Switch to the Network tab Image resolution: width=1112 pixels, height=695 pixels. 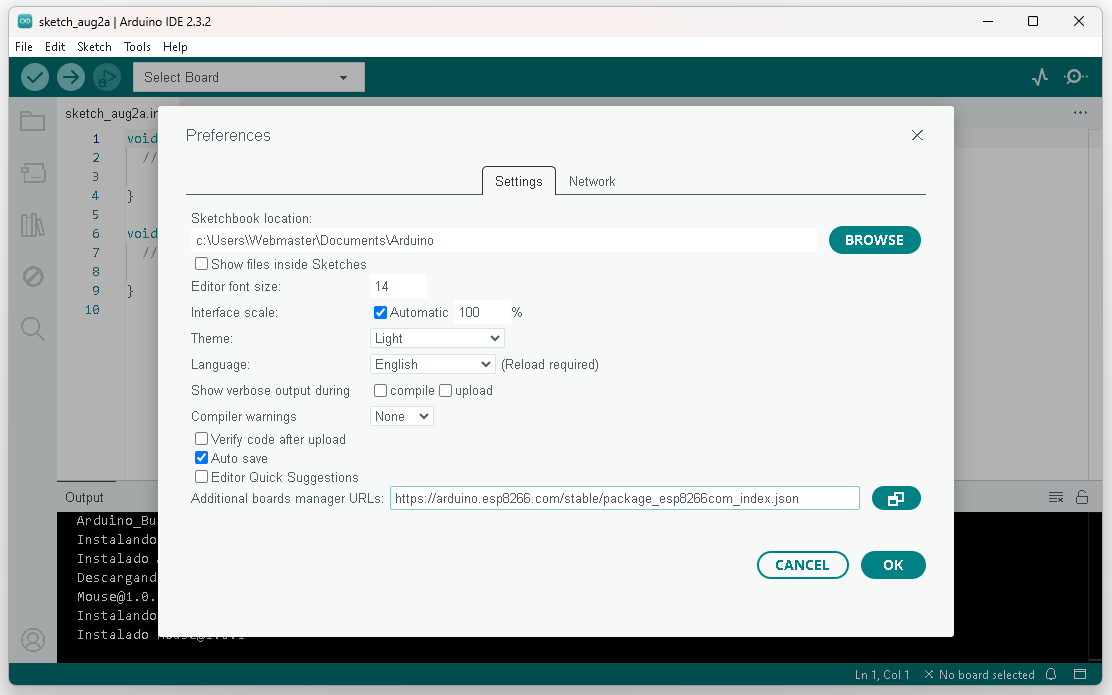592,181
